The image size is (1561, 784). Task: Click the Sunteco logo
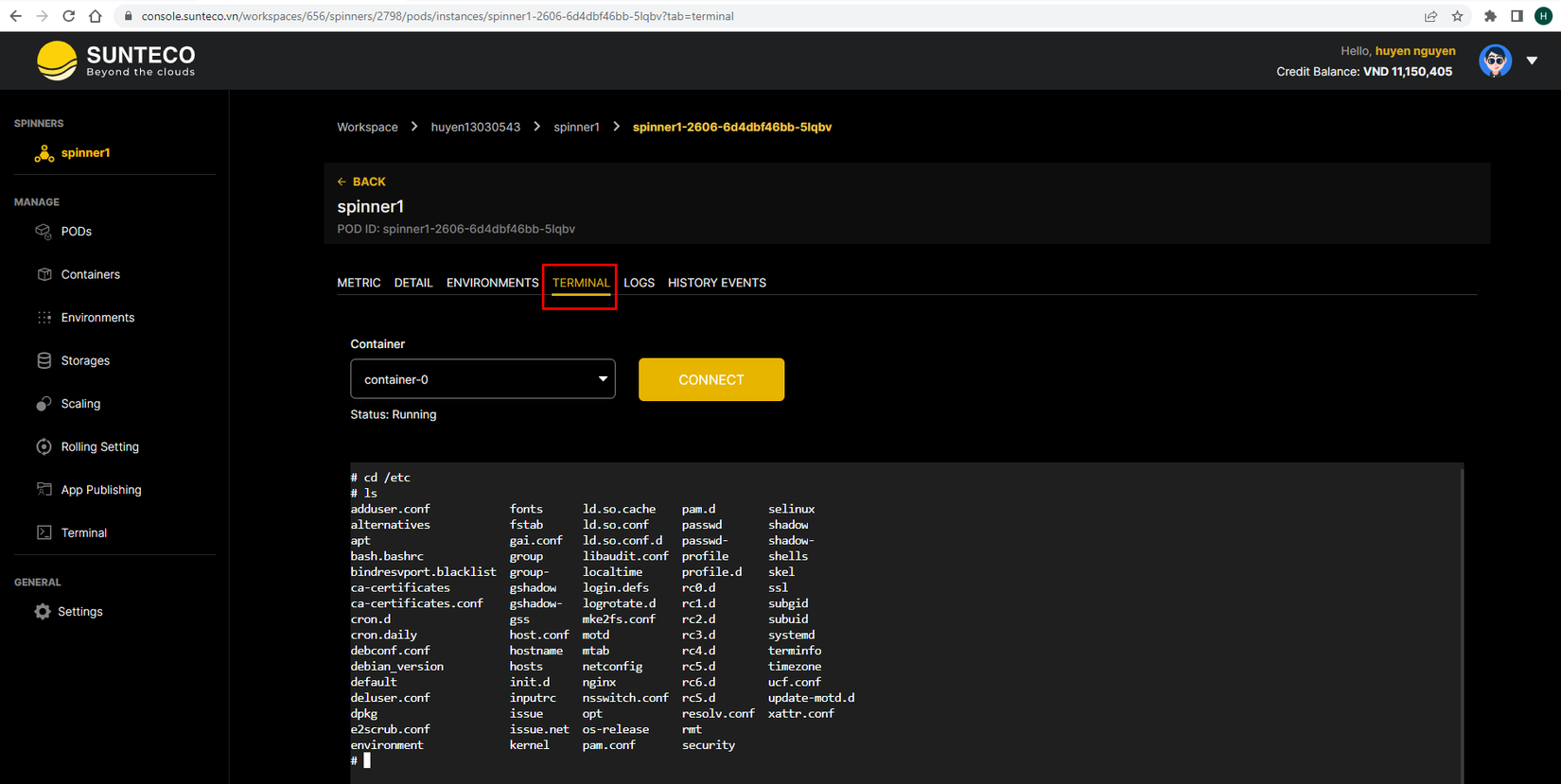pyautogui.click(x=115, y=61)
